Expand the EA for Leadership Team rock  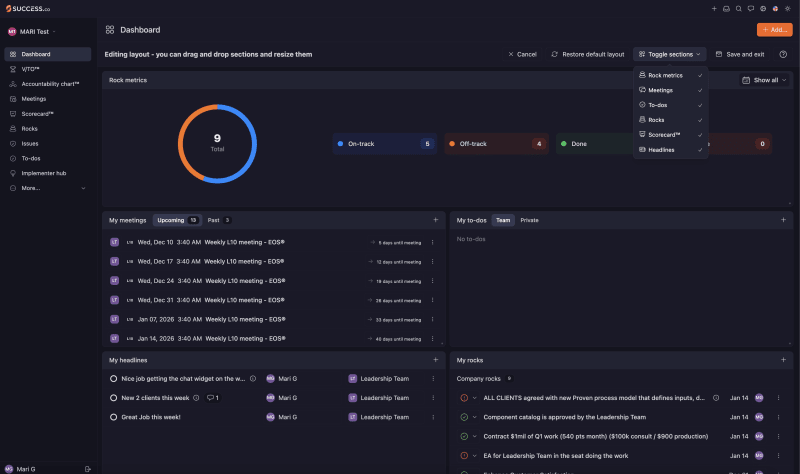click(x=474, y=456)
